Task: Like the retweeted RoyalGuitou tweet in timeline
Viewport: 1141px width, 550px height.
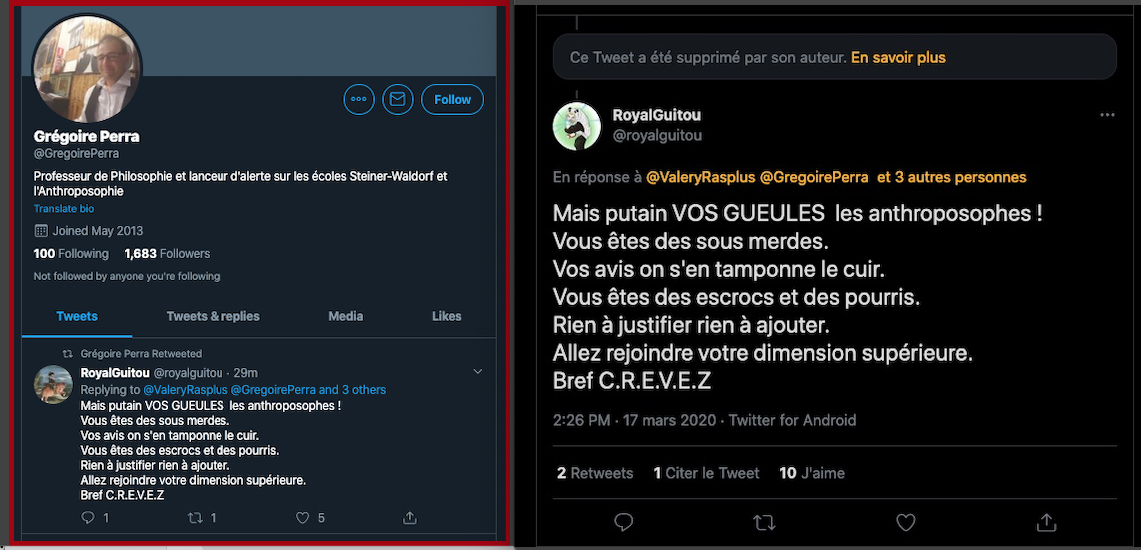Action: pyautogui.click(x=303, y=518)
